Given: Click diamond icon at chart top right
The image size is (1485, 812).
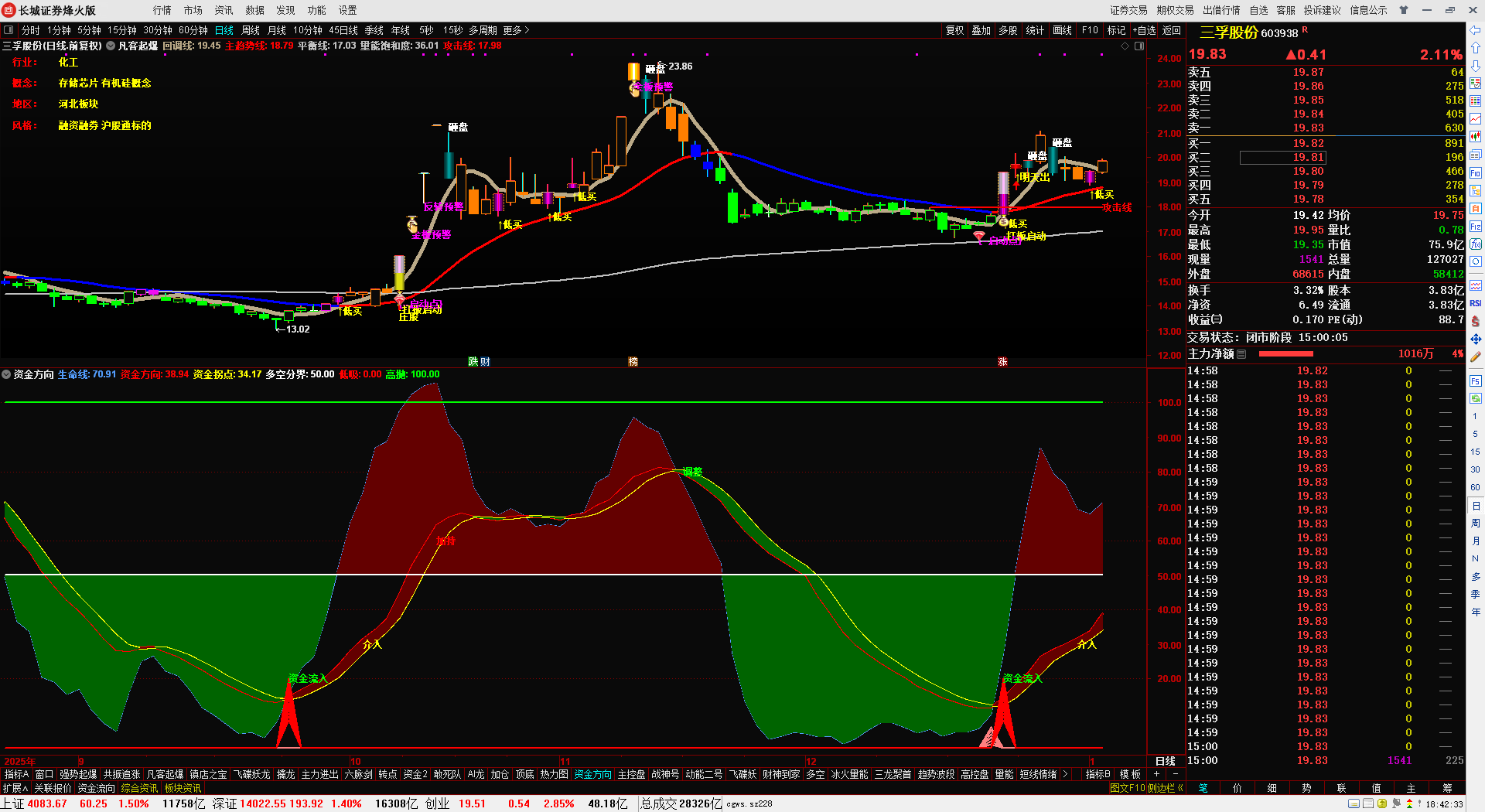Looking at the screenshot, I should tap(1125, 46).
